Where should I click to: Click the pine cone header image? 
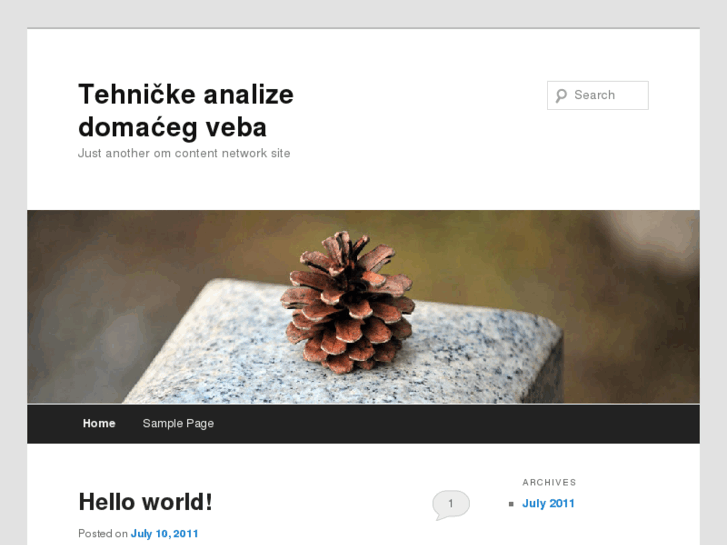364,307
